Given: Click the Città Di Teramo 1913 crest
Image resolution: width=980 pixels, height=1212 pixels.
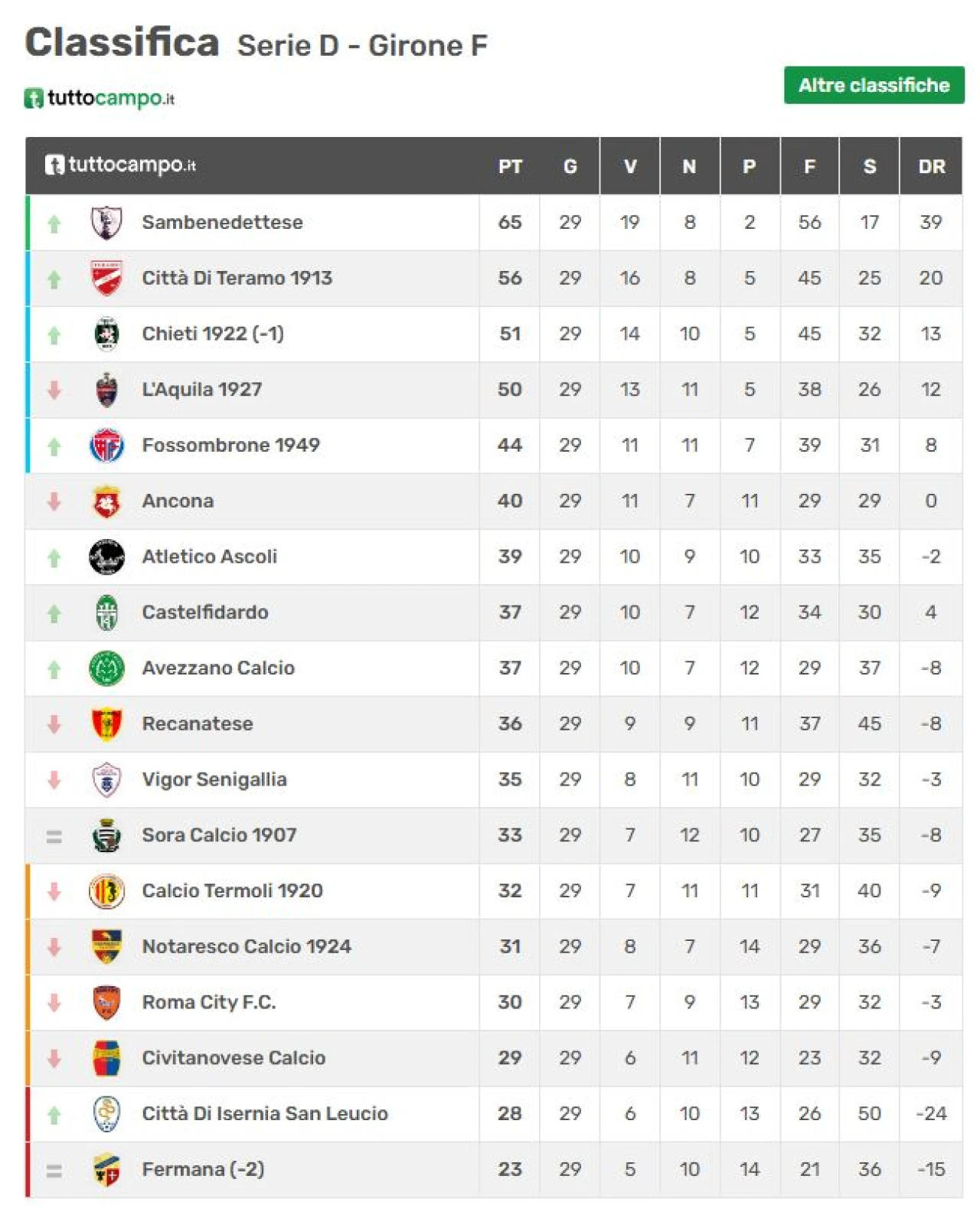Looking at the screenshot, I should 106,279.
